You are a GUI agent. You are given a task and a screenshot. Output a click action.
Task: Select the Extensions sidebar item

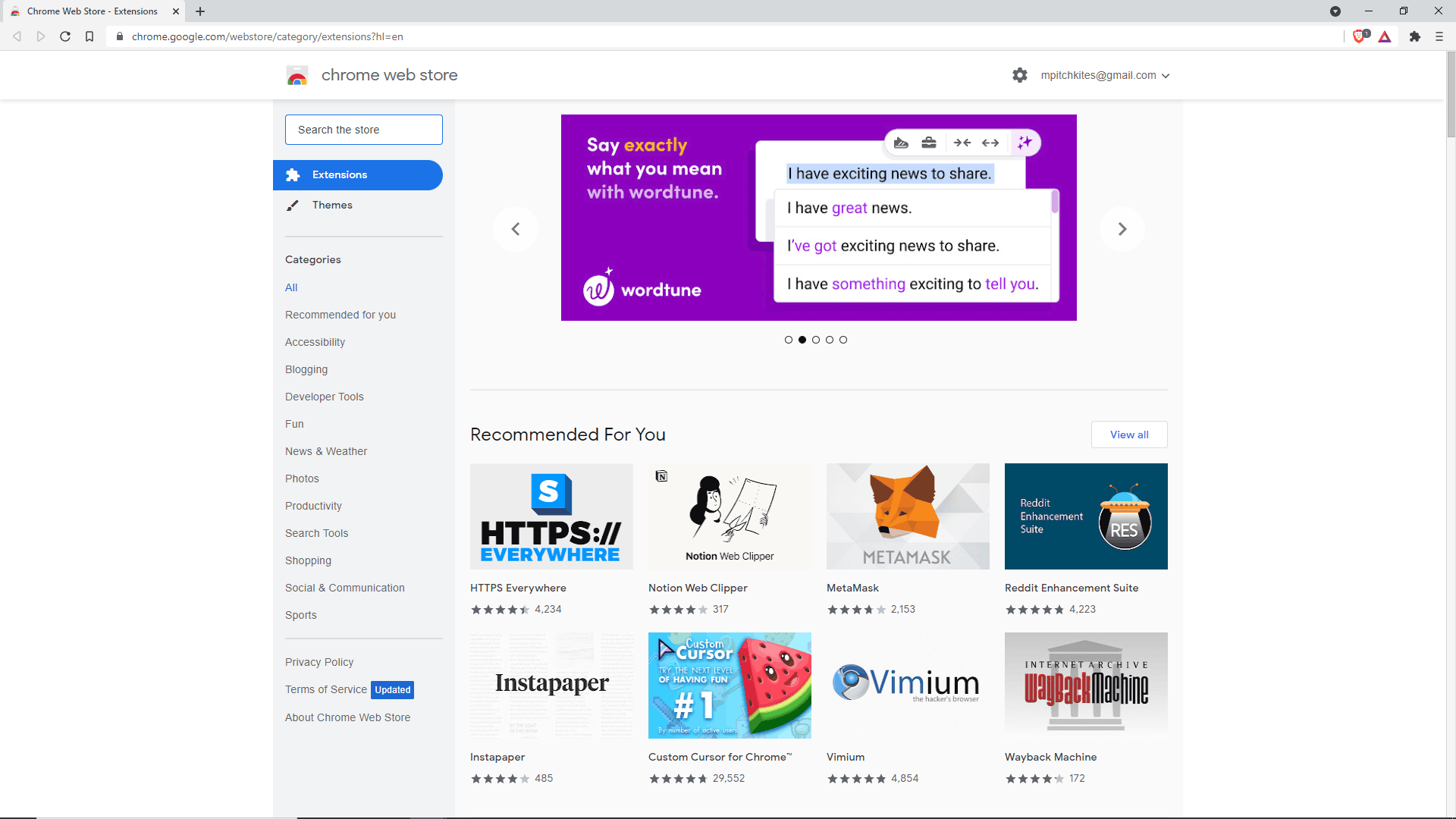[x=358, y=175]
